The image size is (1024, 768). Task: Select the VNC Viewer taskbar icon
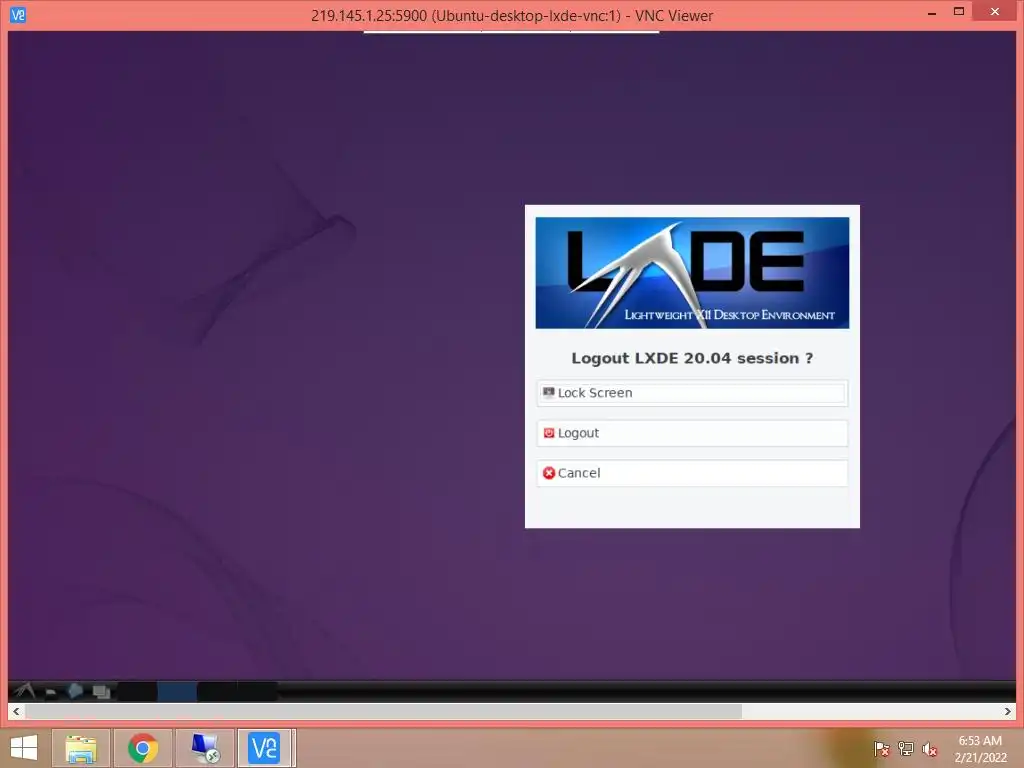(265, 748)
